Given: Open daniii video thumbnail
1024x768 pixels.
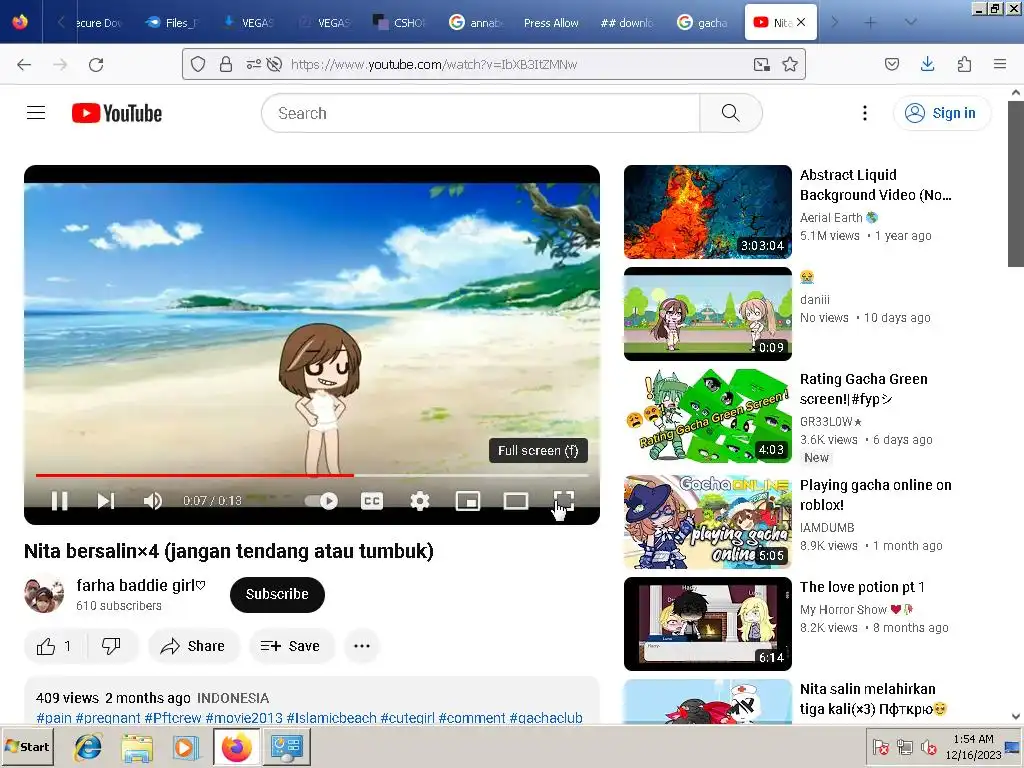Looking at the screenshot, I should tap(708, 313).
